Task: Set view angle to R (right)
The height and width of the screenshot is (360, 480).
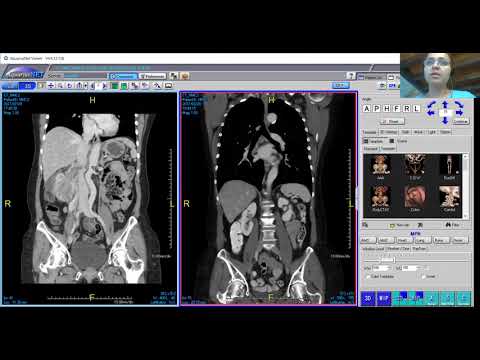Action: (407, 108)
